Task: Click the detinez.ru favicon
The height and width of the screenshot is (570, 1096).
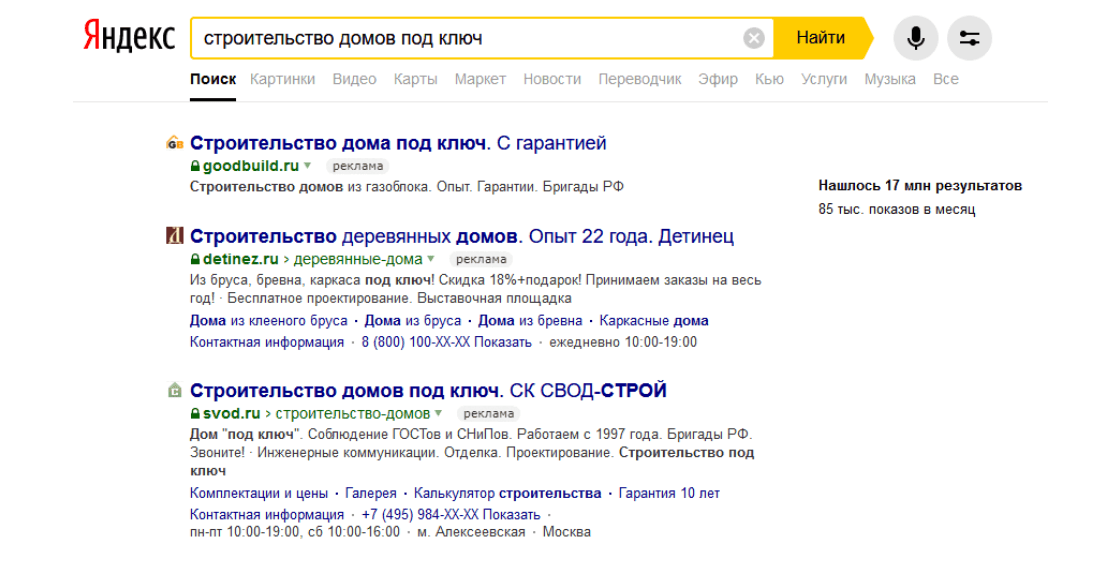Action: [174, 237]
